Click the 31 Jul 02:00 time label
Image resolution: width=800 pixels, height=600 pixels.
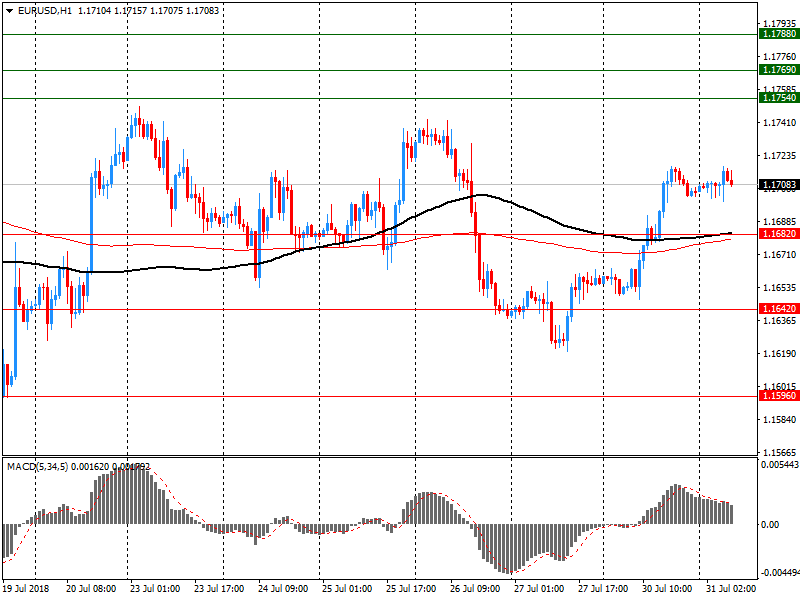[x=731, y=589]
